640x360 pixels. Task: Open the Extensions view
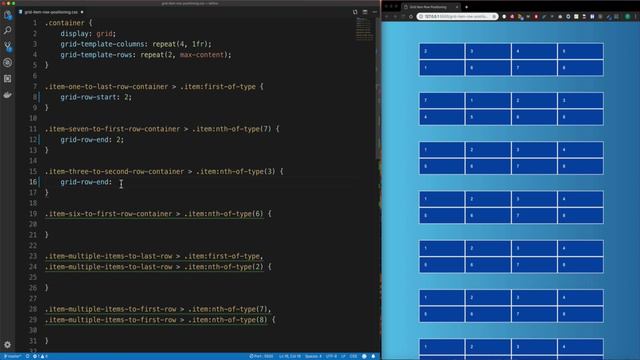(7, 78)
